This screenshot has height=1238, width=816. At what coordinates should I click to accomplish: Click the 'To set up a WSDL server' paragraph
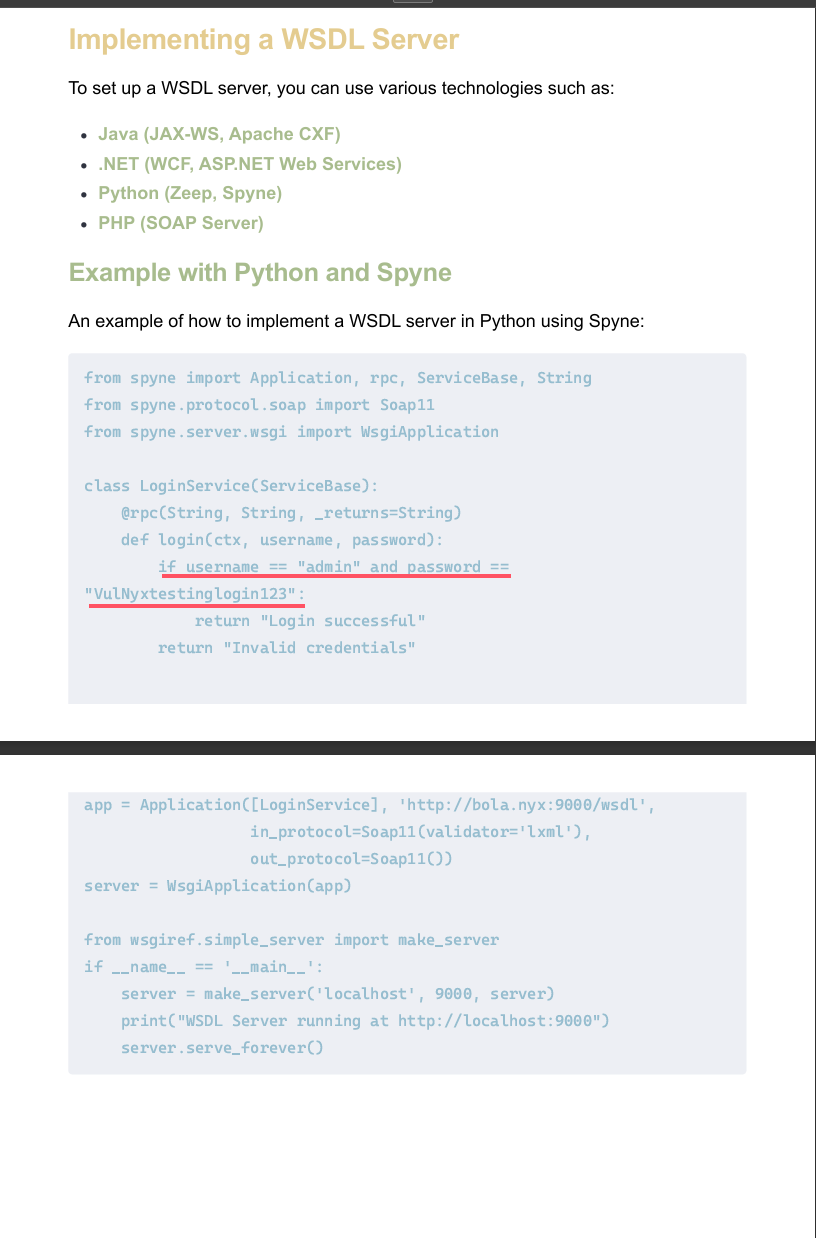click(341, 88)
